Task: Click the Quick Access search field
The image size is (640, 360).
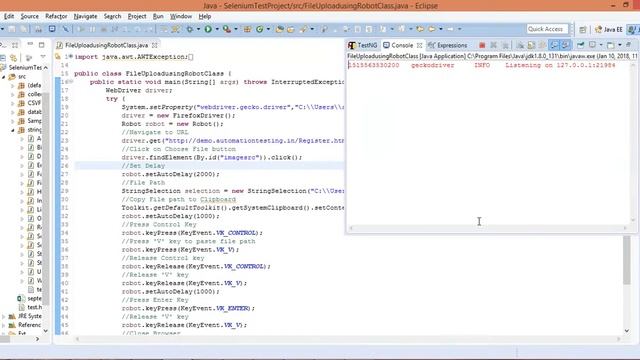Action: [x=547, y=29]
